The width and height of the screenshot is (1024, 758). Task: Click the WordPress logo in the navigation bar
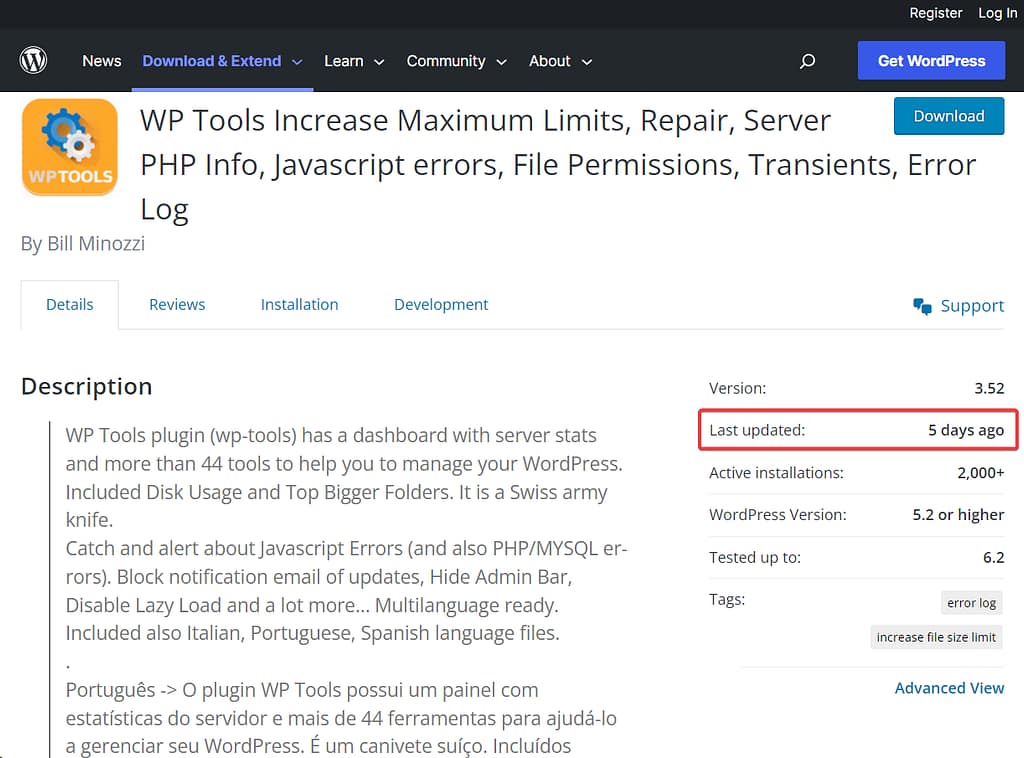point(33,60)
